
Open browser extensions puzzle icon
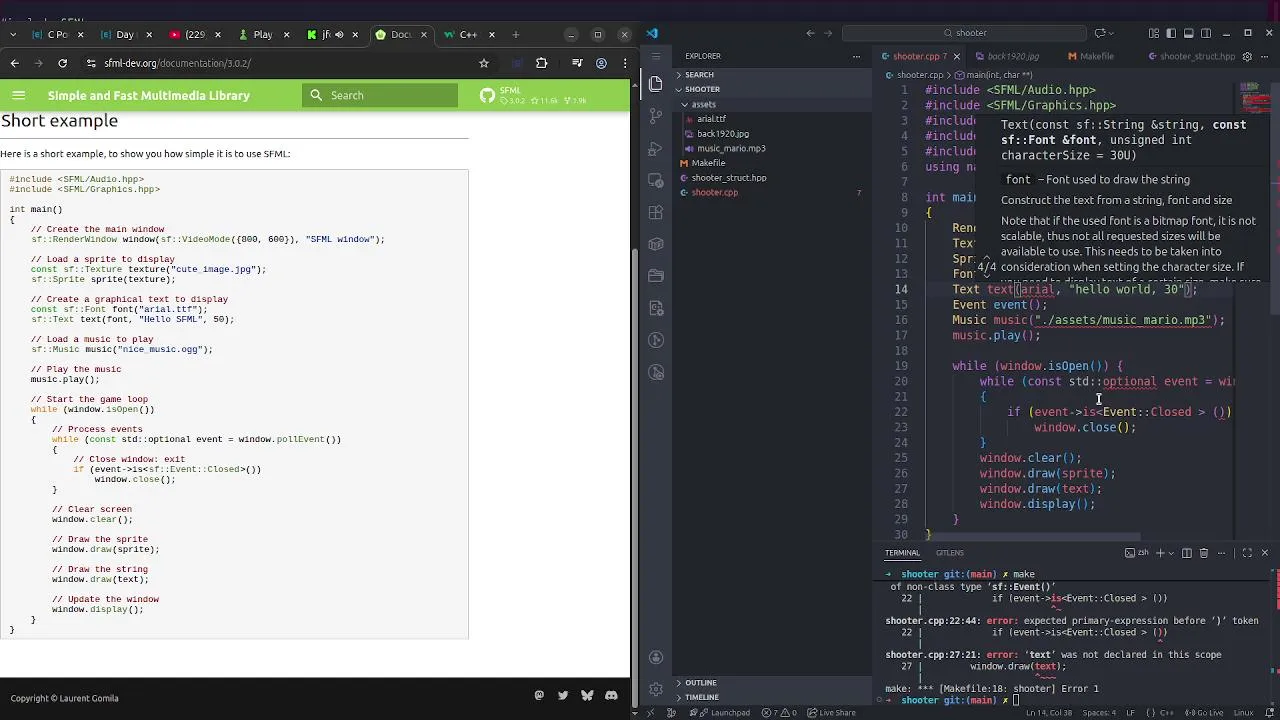click(x=542, y=63)
